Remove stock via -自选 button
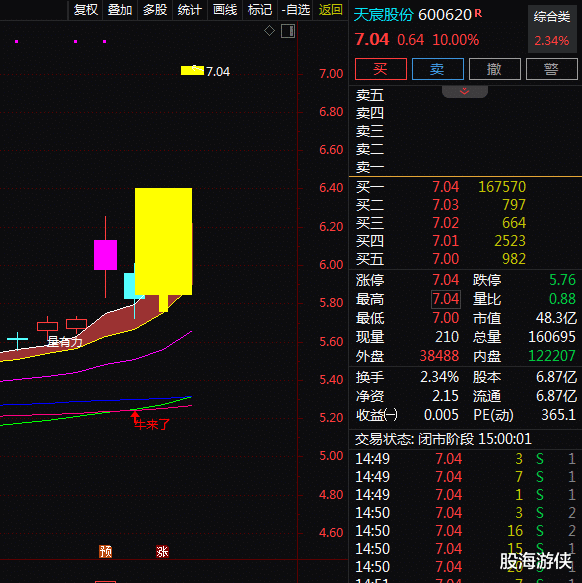This screenshot has height=583, width=582. pos(296,10)
